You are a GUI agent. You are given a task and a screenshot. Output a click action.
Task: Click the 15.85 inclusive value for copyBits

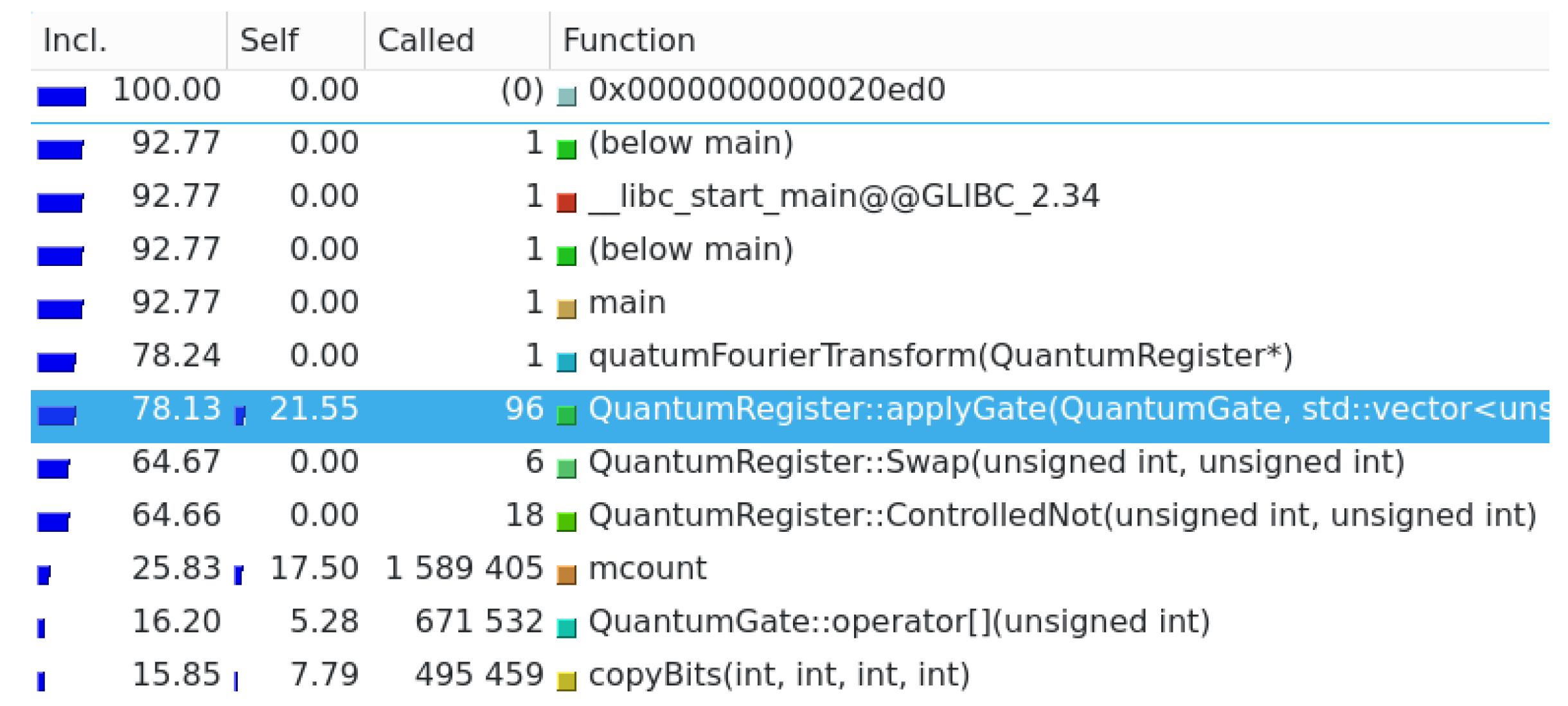tap(176, 675)
